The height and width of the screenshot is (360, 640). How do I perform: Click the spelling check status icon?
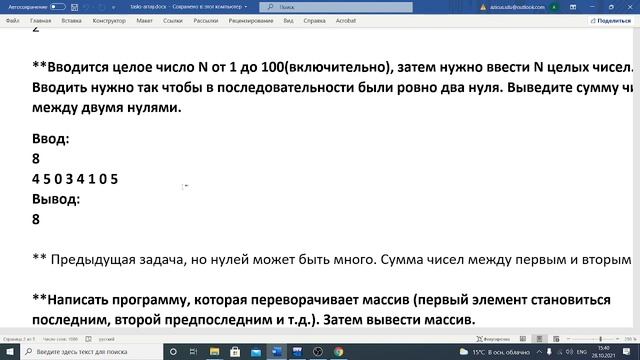point(89,339)
